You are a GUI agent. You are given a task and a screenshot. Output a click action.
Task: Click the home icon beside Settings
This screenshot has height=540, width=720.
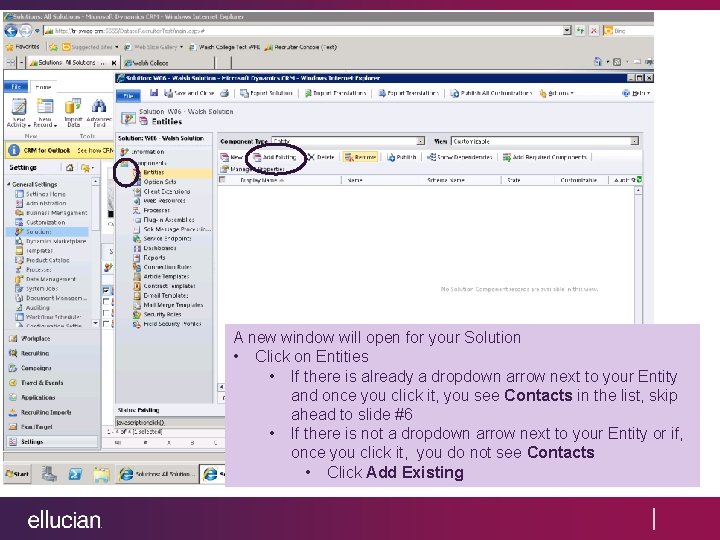point(69,168)
